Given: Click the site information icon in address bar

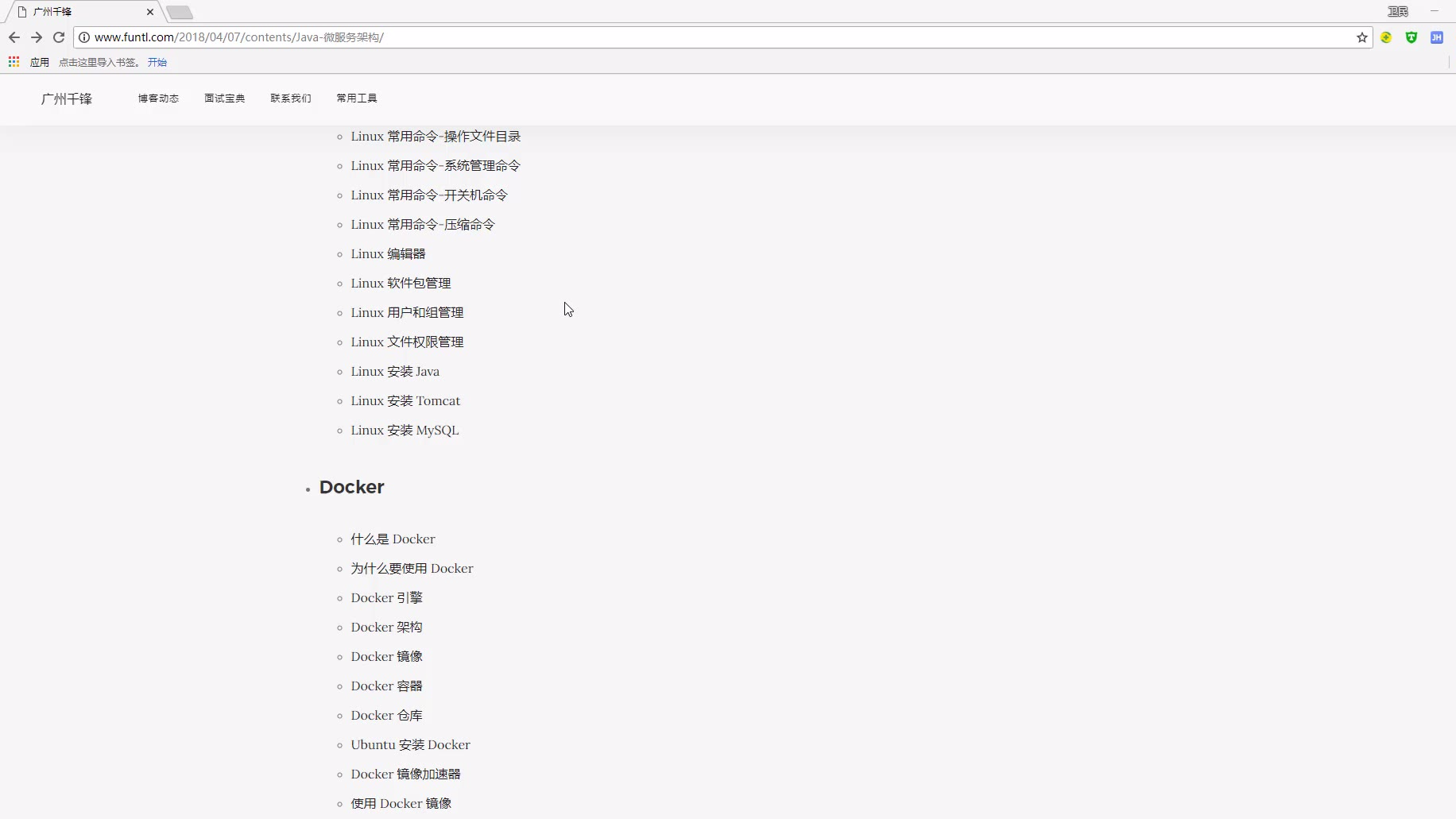Looking at the screenshot, I should coord(84,37).
